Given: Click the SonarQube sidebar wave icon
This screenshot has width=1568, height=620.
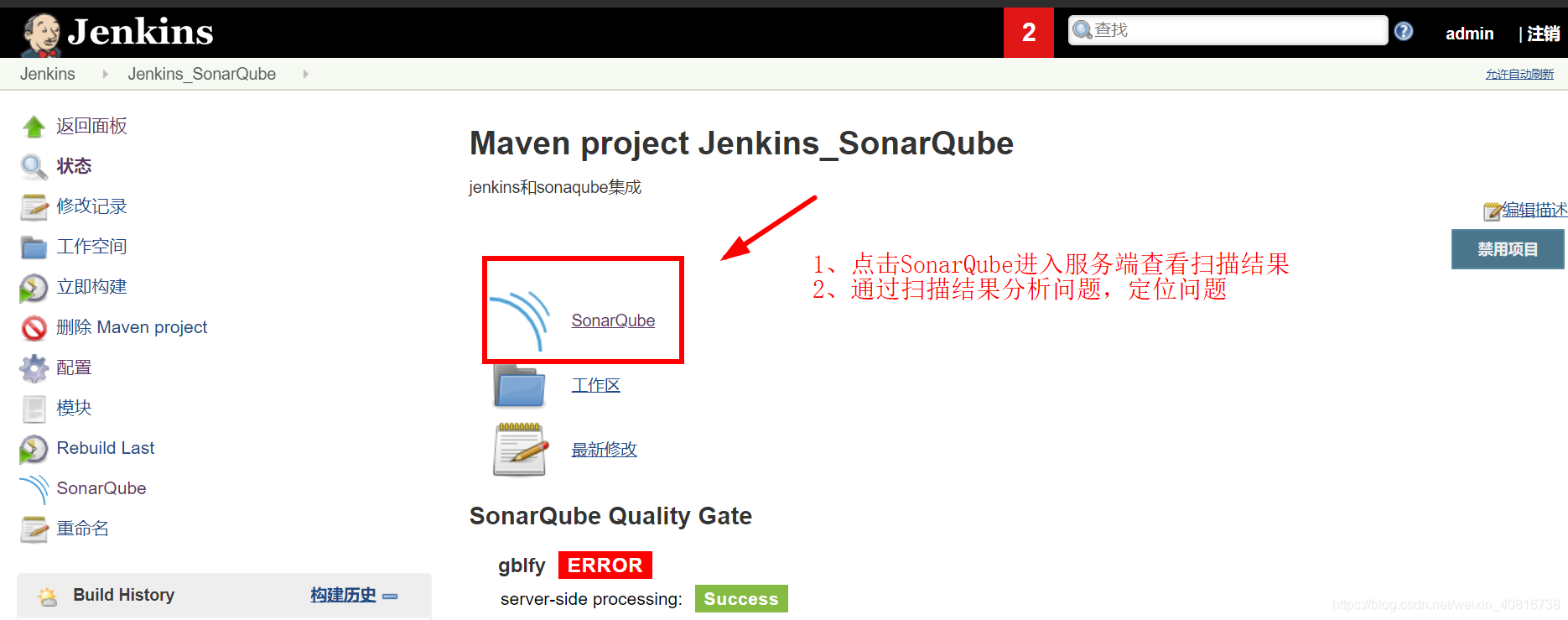Looking at the screenshot, I should 34,489.
